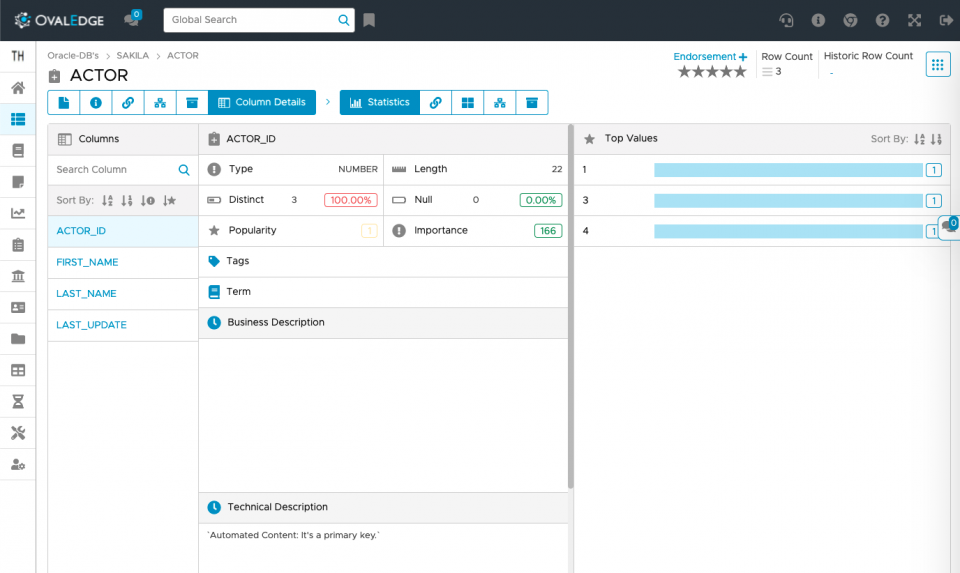Click the TH icon atop sidebar
Screen dimensions: 960x573
pos(18,56)
